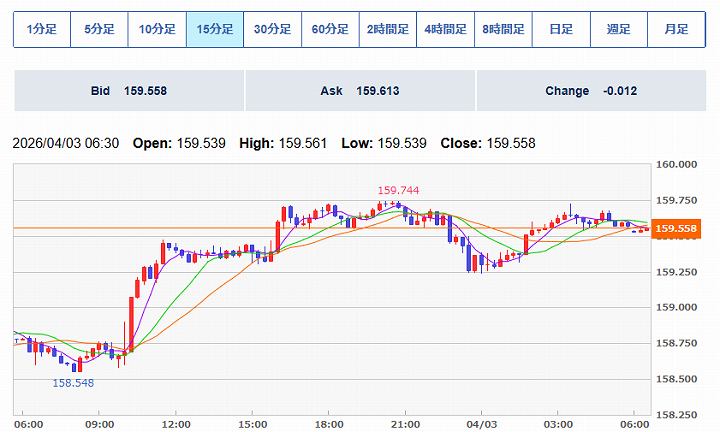Image resolution: width=720 pixels, height=432 pixels.
Task: Choose the 4時間足 interval tab
Action: [446, 29]
